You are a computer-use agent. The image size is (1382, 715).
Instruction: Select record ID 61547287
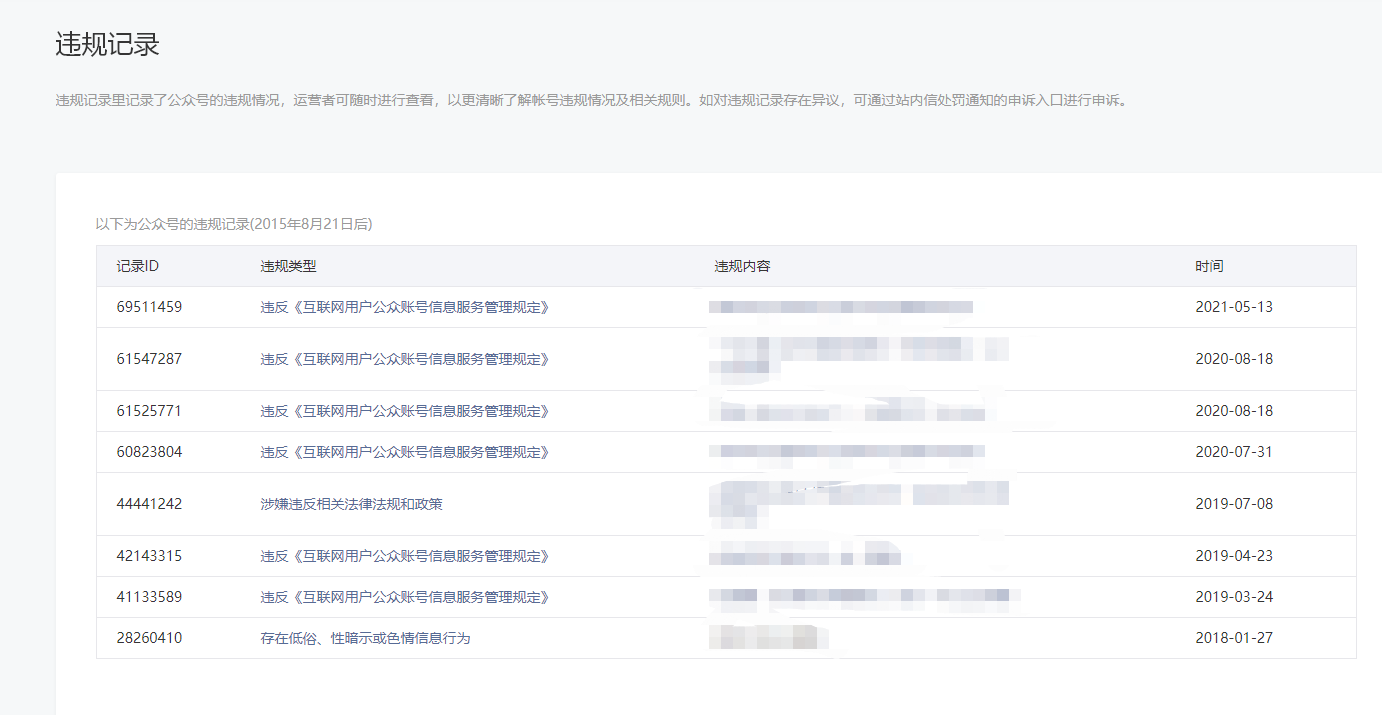149,359
